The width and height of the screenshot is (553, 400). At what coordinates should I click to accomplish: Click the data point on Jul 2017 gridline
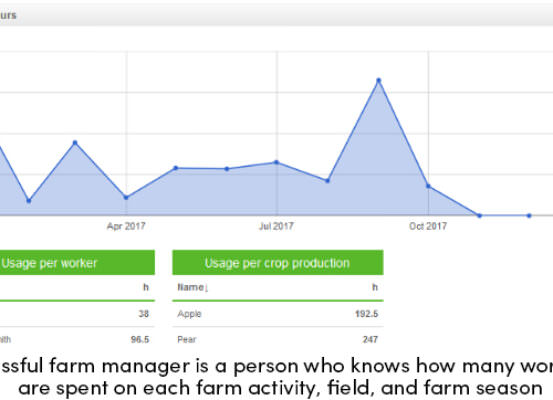point(276,162)
